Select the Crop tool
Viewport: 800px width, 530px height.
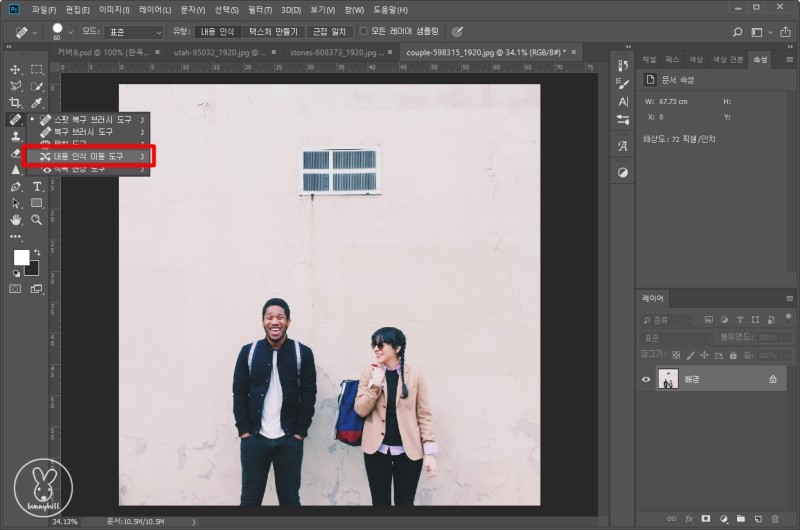click(x=15, y=103)
